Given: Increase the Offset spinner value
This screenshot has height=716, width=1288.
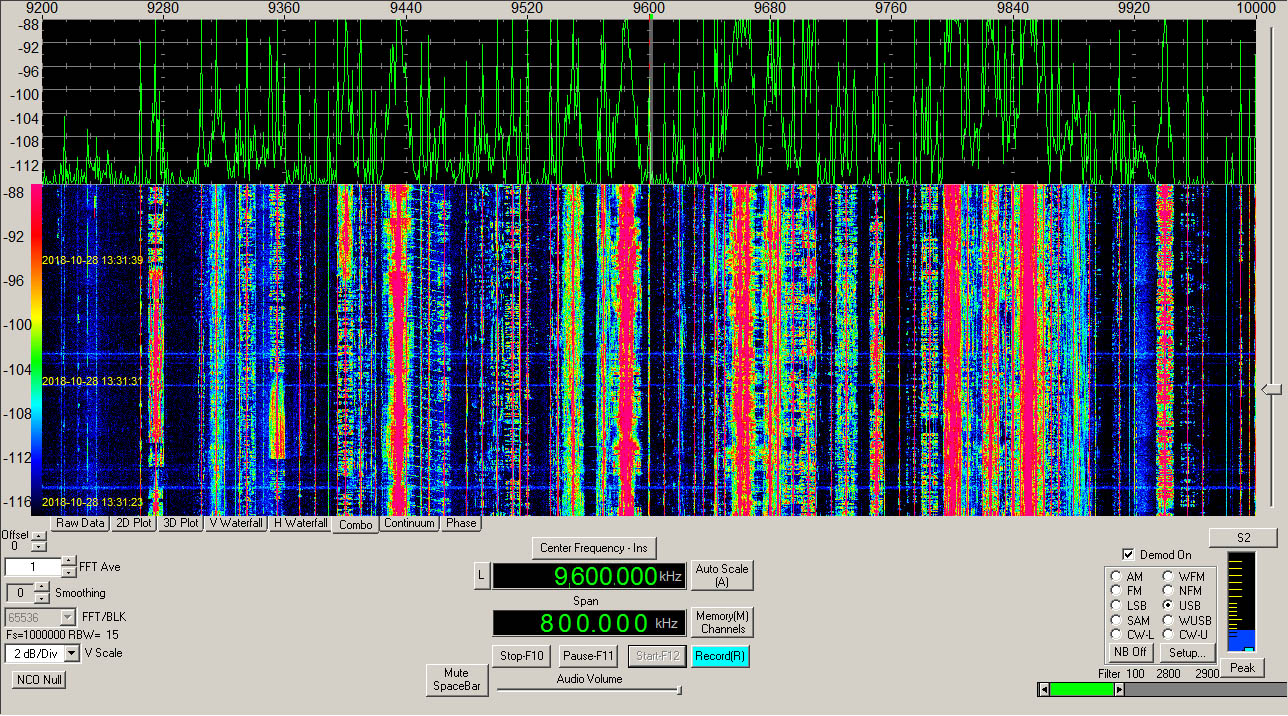Looking at the screenshot, I should click(38, 537).
